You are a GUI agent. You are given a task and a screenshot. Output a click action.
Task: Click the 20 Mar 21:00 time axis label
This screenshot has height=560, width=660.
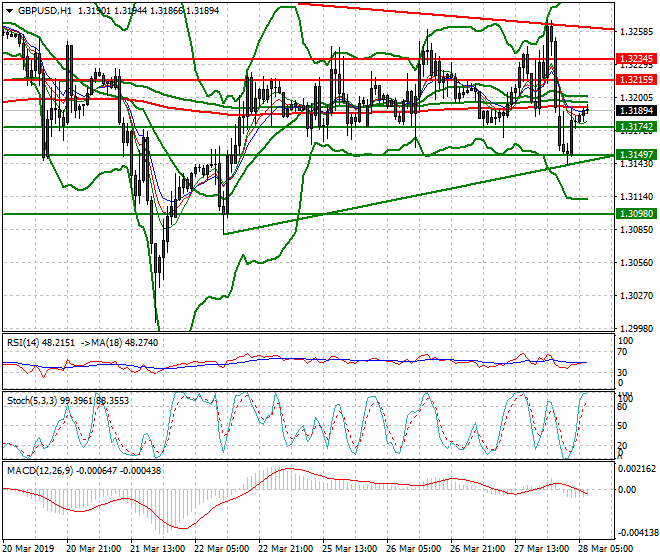tap(94, 549)
